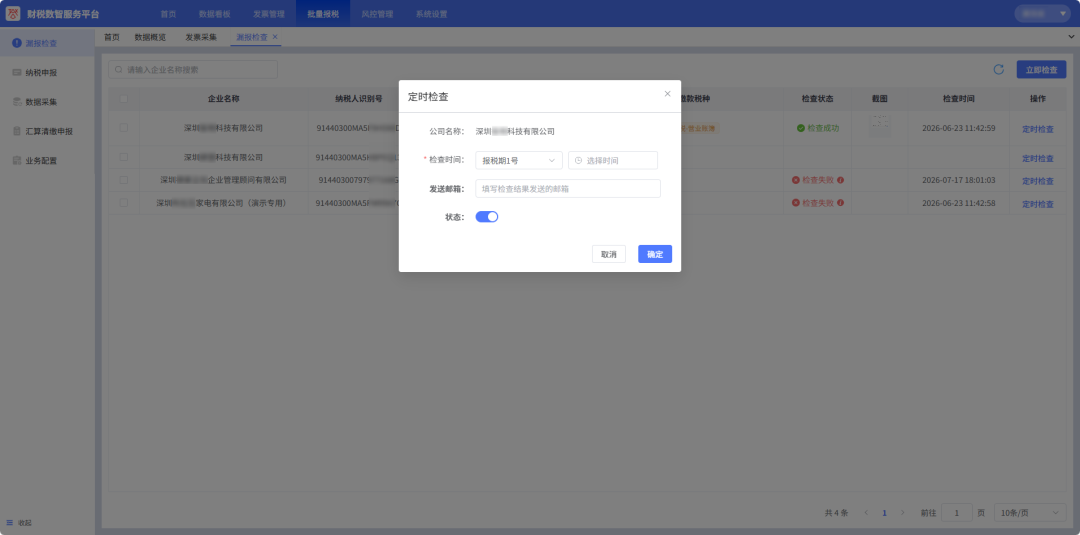Open 纳税申报 in the sidebar
The height and width of the screenshot is (535, 1080).
pos(47,72)
